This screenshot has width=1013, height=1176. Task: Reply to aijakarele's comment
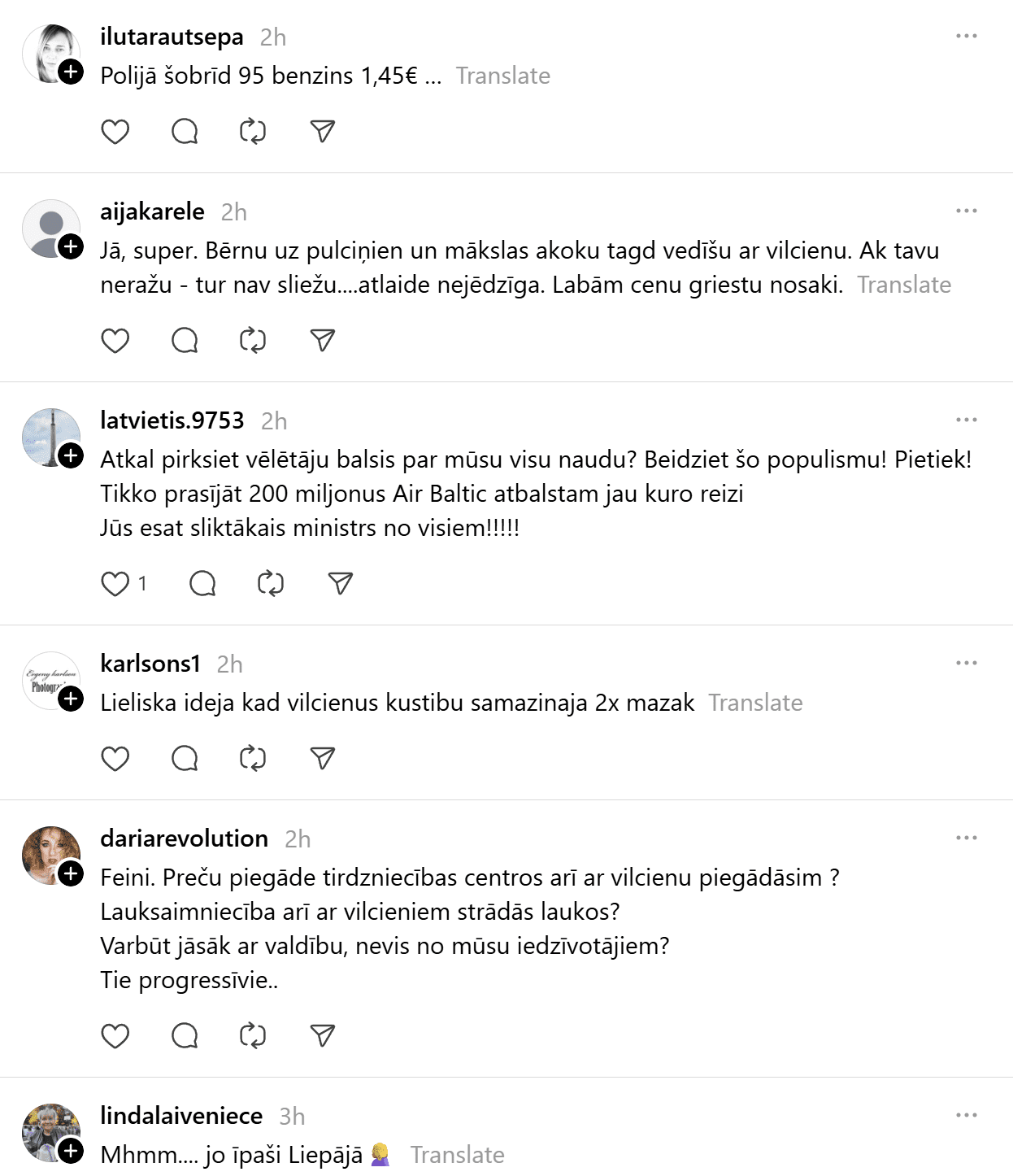(x=185, y=341)
